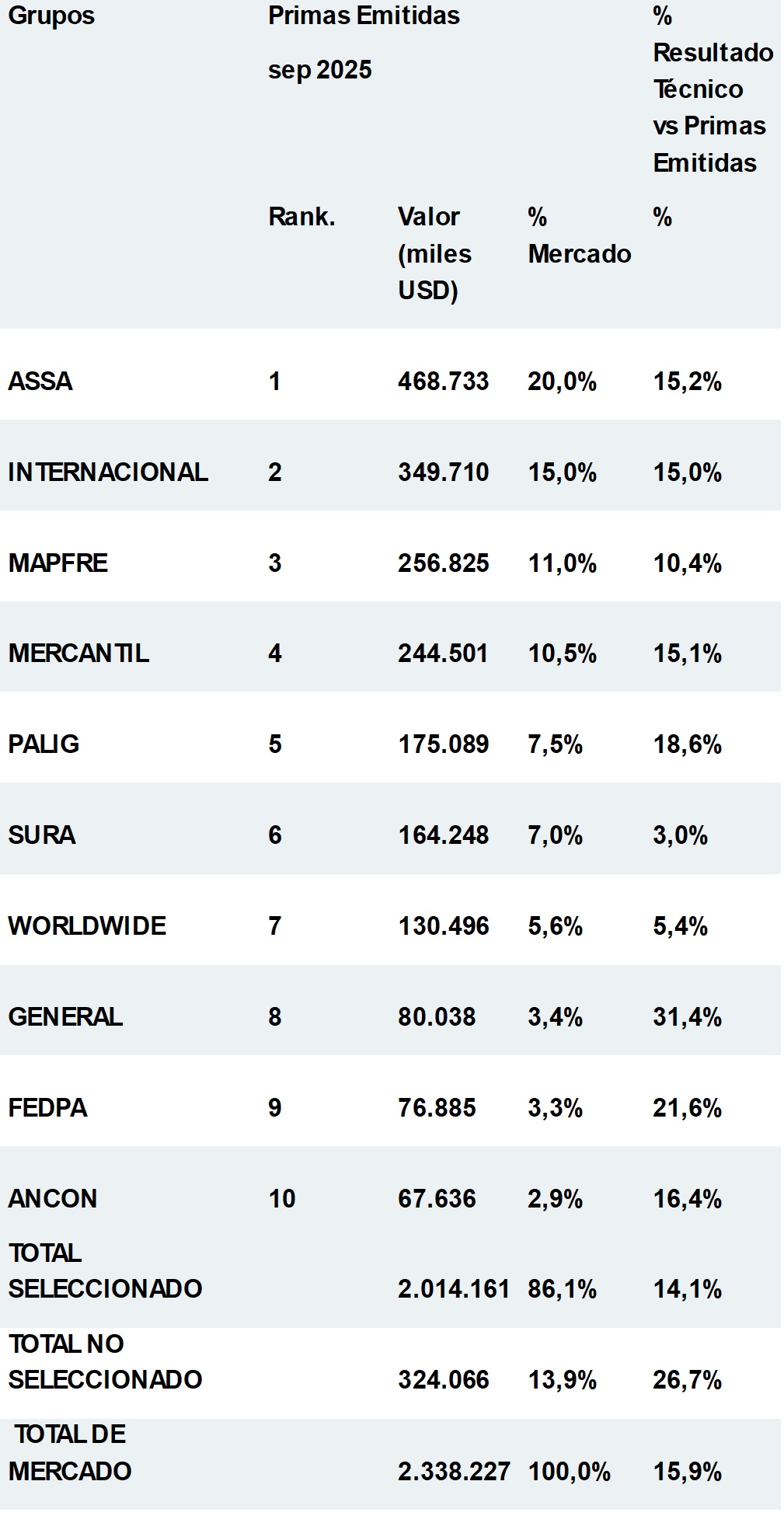784x1516 pixels.
Task: Click the Grupos column header
Action: pyautogui.click(x=51, y=16)
